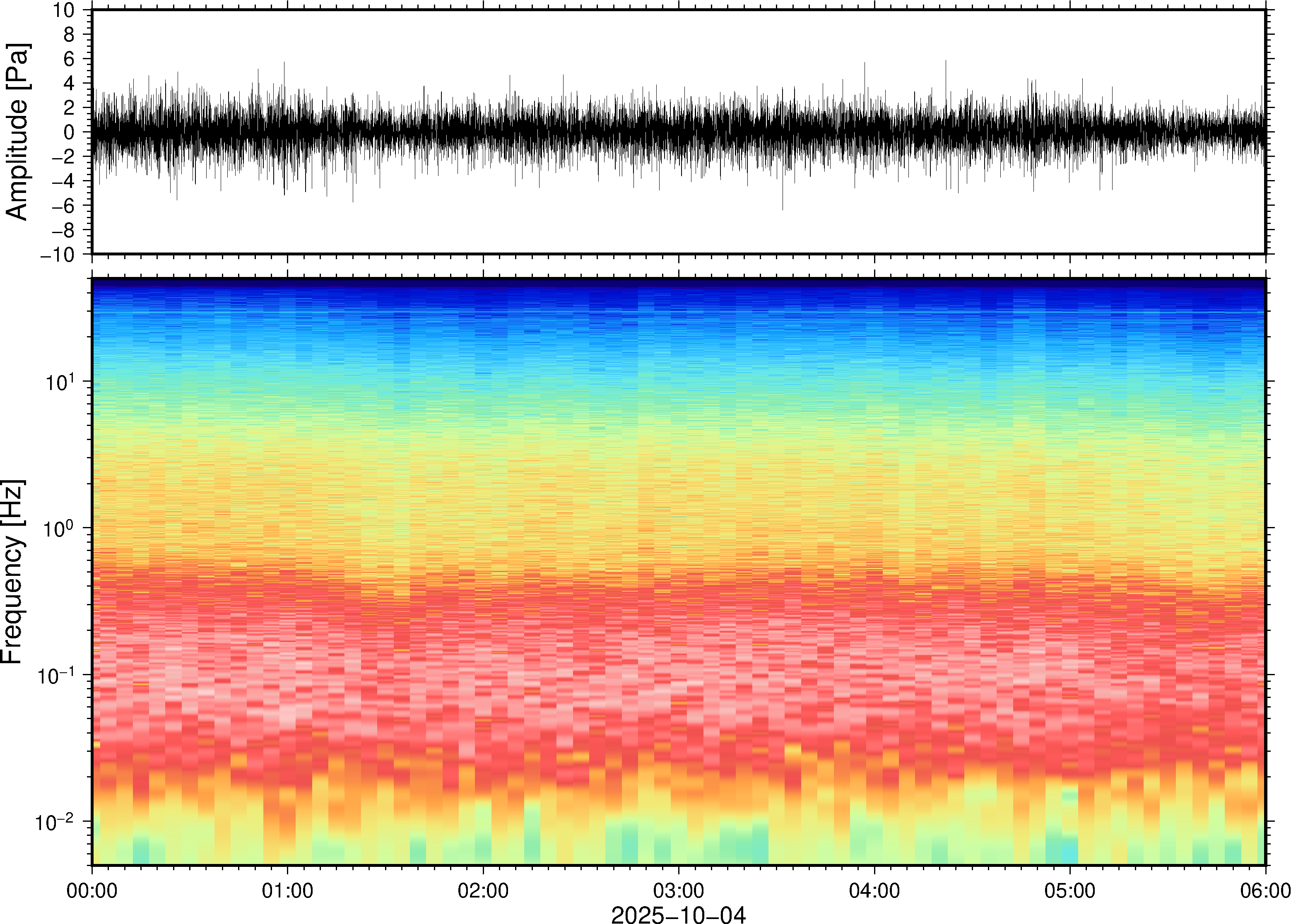1291x924 pixels.
Task: Click the 10⁻² frequency tick label
Action: click(55, 822)
